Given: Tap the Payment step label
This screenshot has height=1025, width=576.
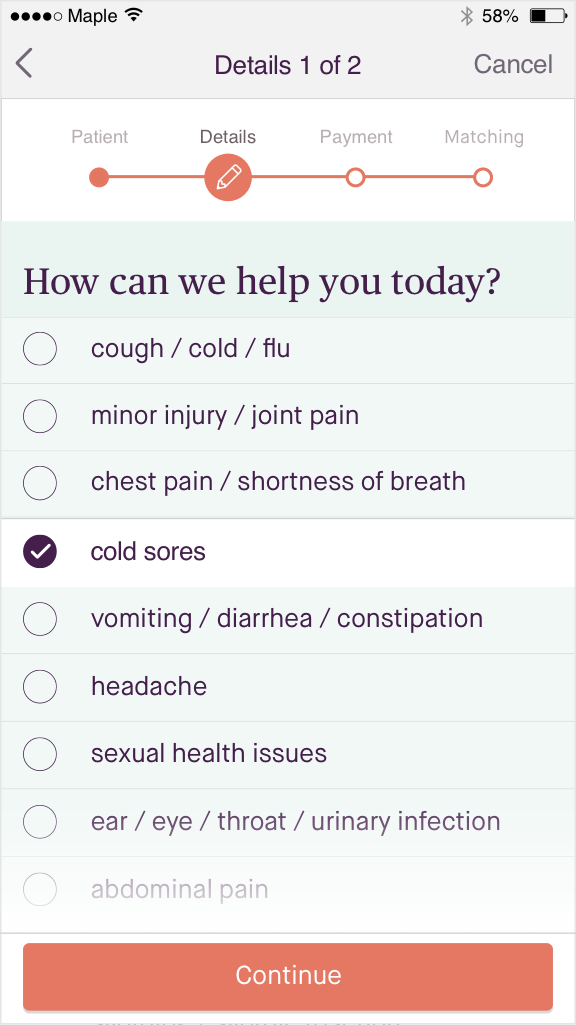Looking at the screenshot, I should [356, 137].
